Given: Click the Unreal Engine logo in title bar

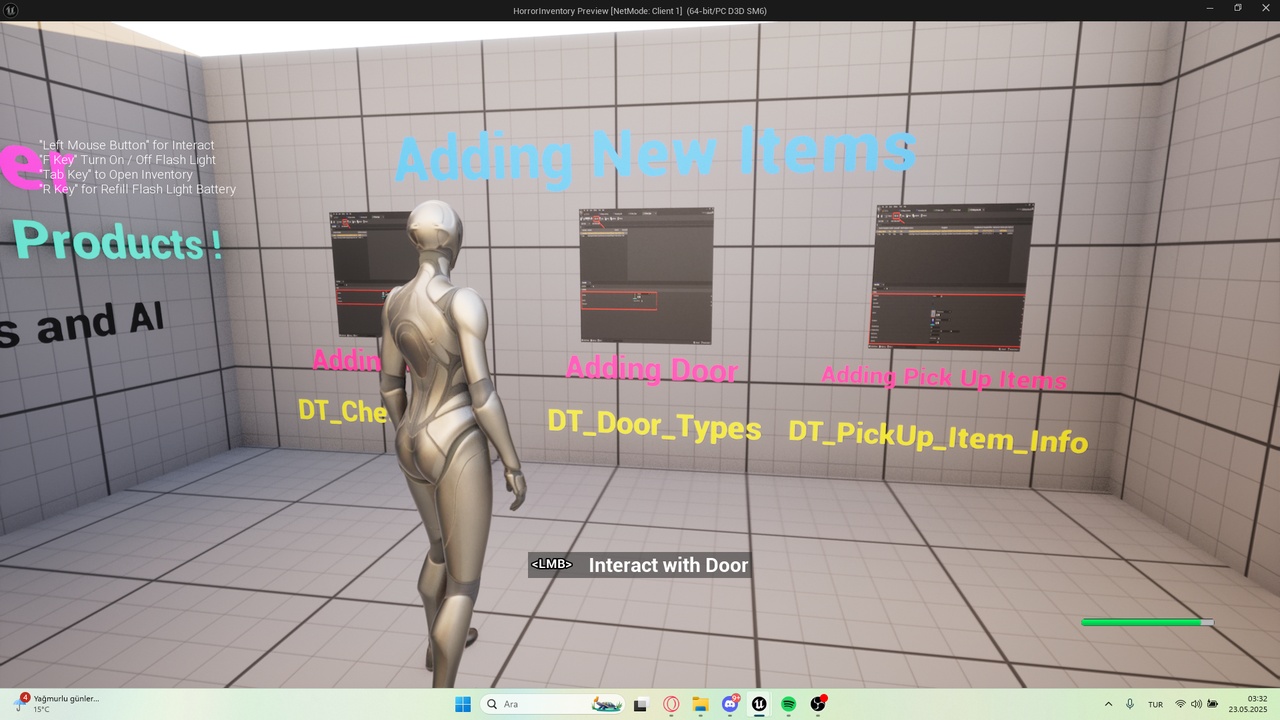Looking at the screenshot, I should [10, 10].
